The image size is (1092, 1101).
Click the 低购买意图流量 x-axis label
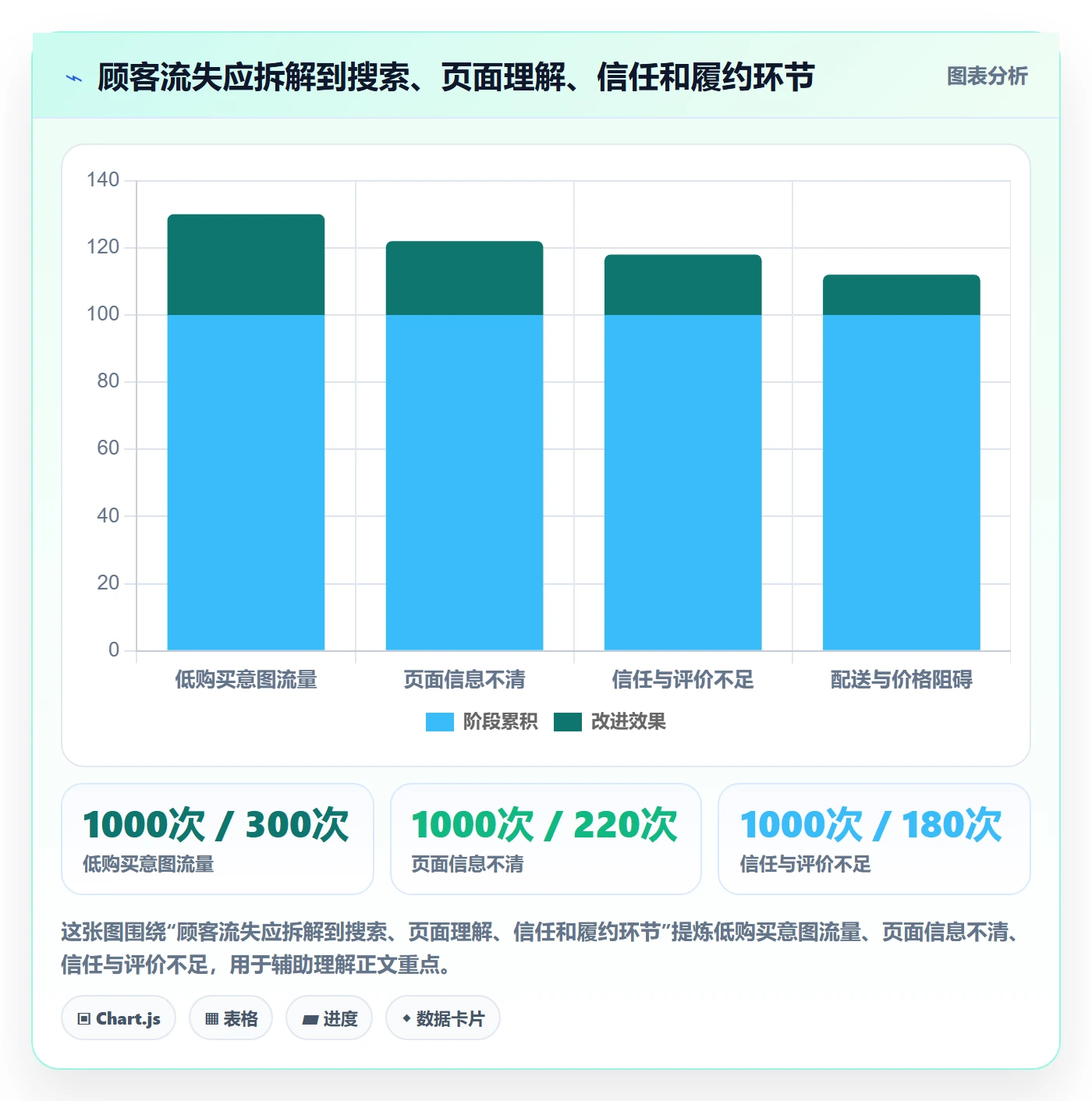click(x=246, y=680)
